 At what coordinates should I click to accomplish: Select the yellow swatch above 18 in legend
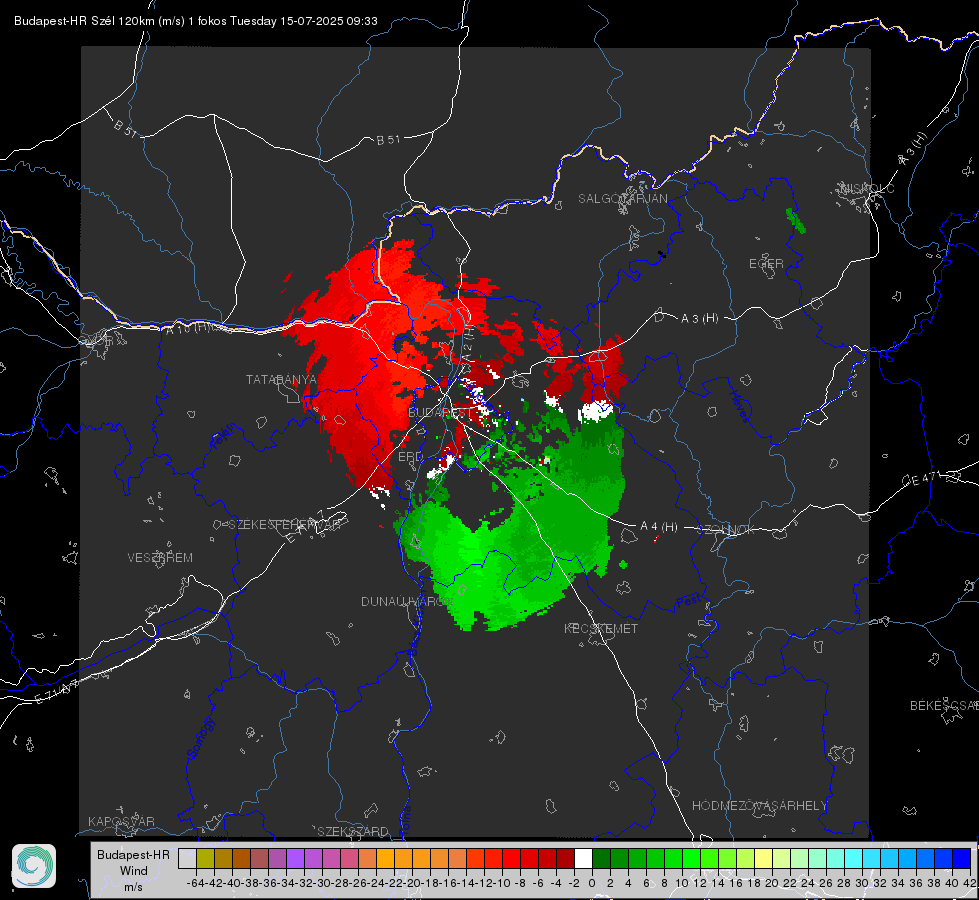pyautogui.click(x=764, y=858)
